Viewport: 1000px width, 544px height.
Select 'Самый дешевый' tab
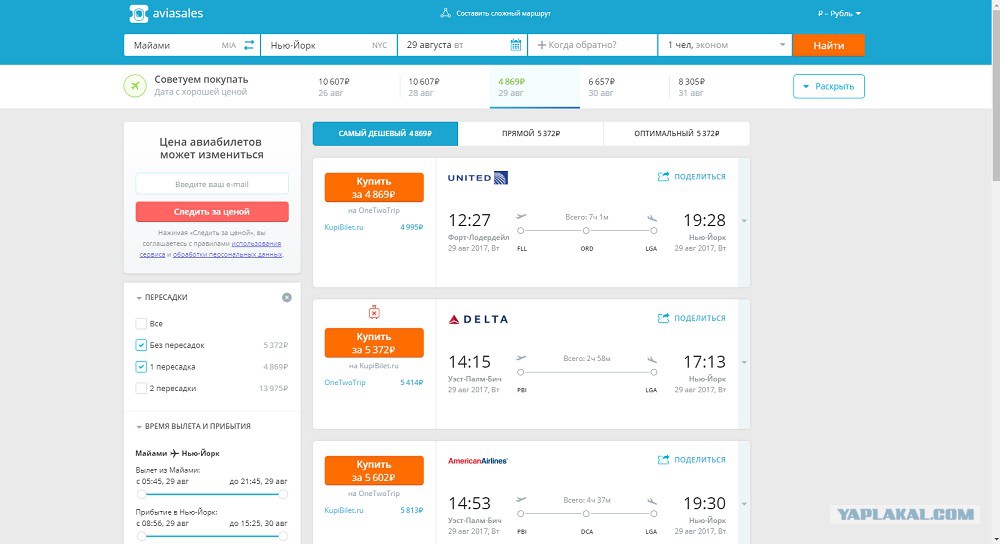[385, 133]
